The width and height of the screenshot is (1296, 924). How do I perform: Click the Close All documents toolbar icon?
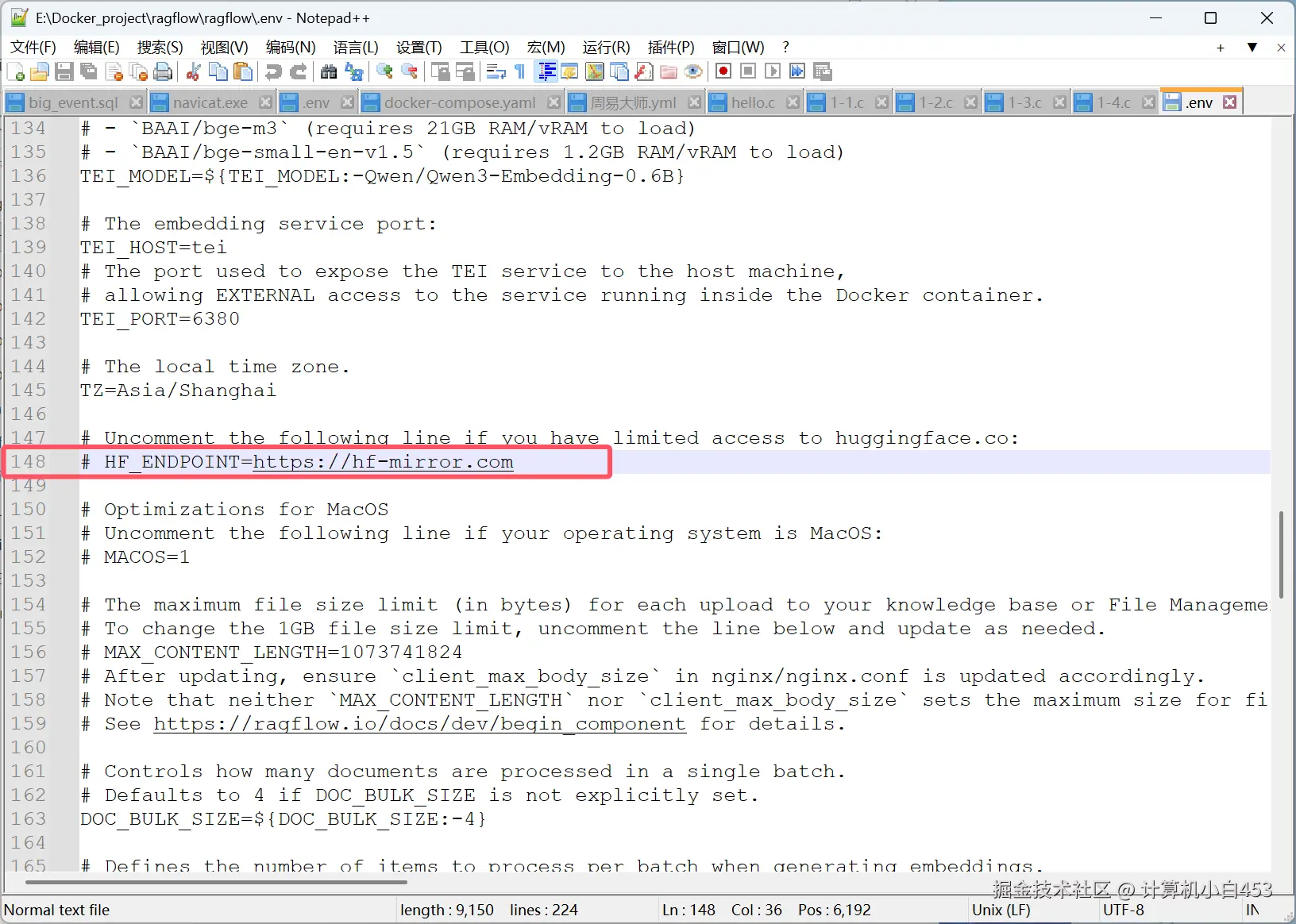138,72
